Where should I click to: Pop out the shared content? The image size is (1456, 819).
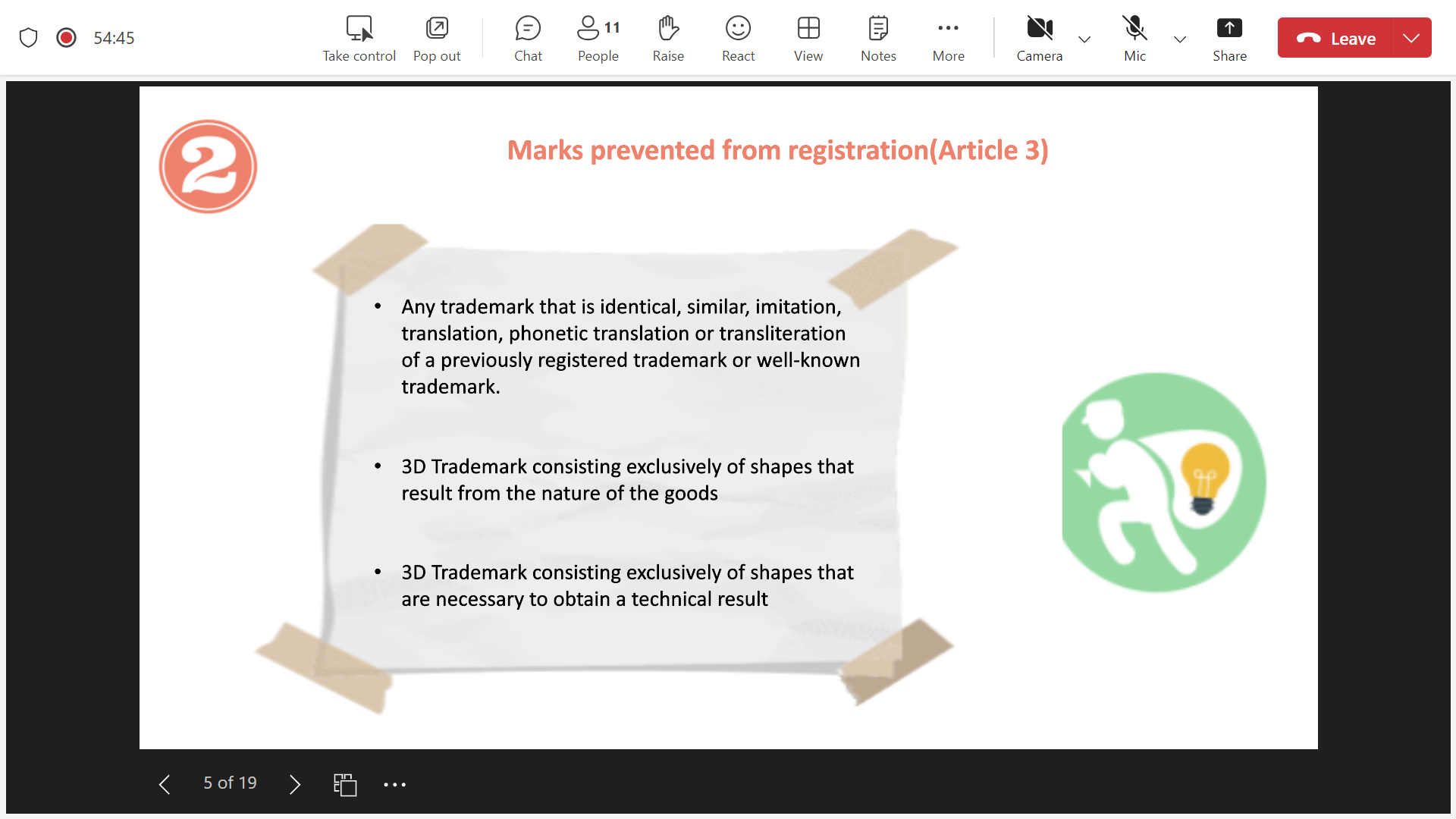pos(437,38)
